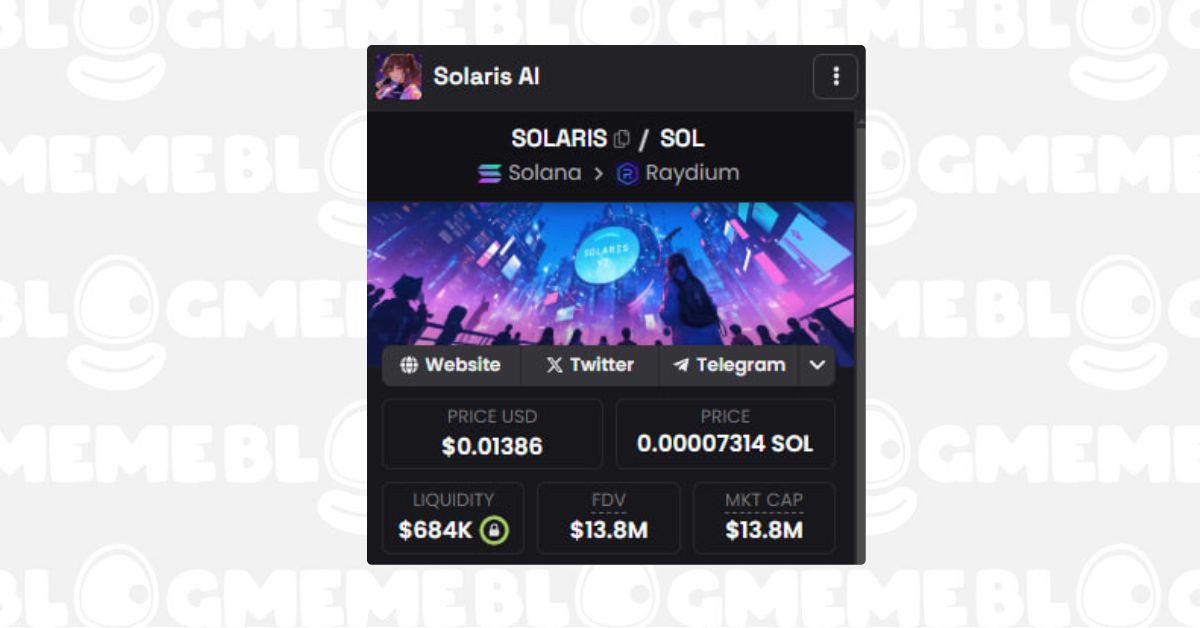Screen dimensions: 1200x628
Task: Toggle the PRICE USD display box
Action: coord(492,434)
